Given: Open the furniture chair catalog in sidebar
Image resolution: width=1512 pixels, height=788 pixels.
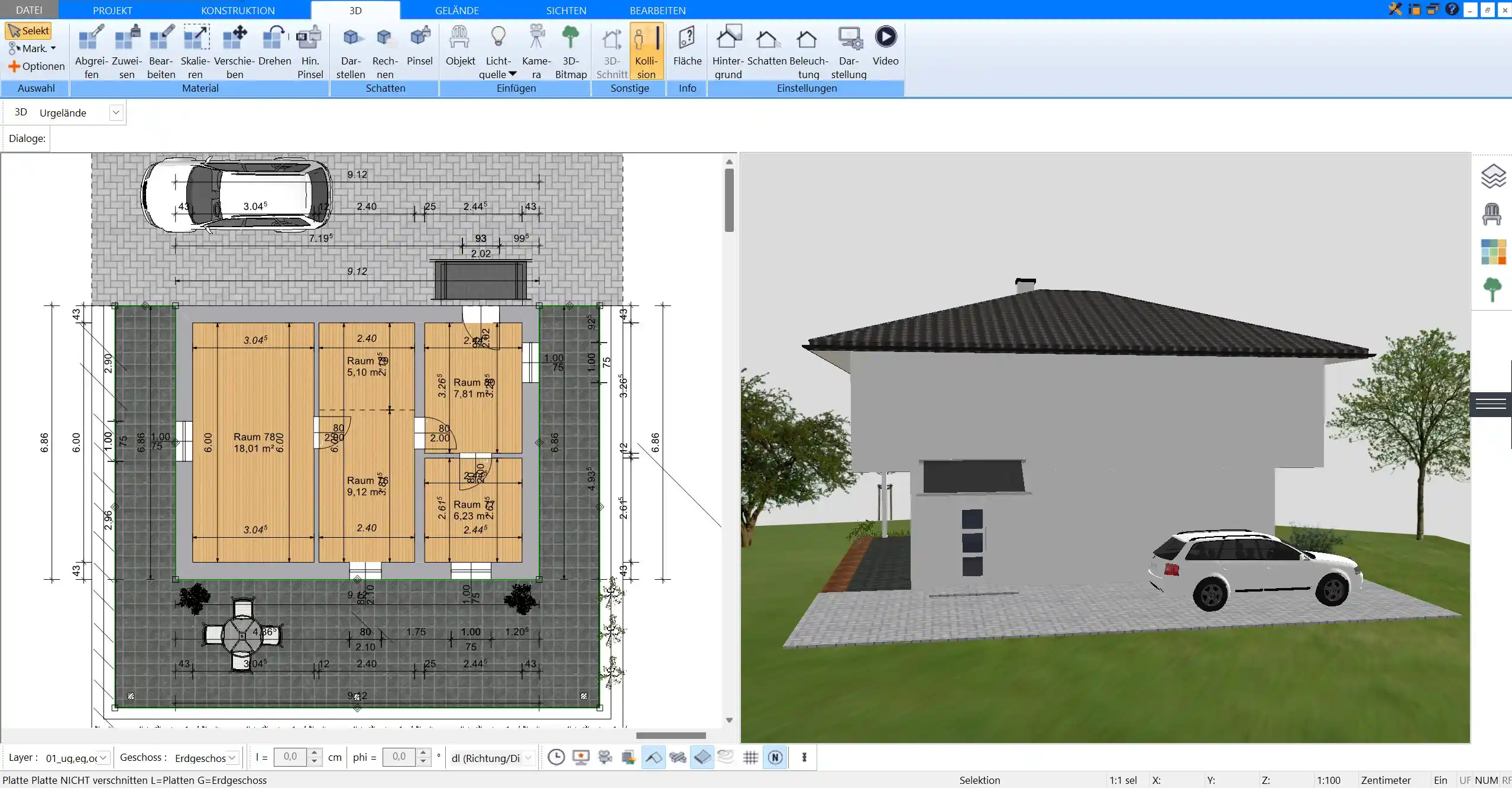Looking at the screenshot, I should [1492, 214].
